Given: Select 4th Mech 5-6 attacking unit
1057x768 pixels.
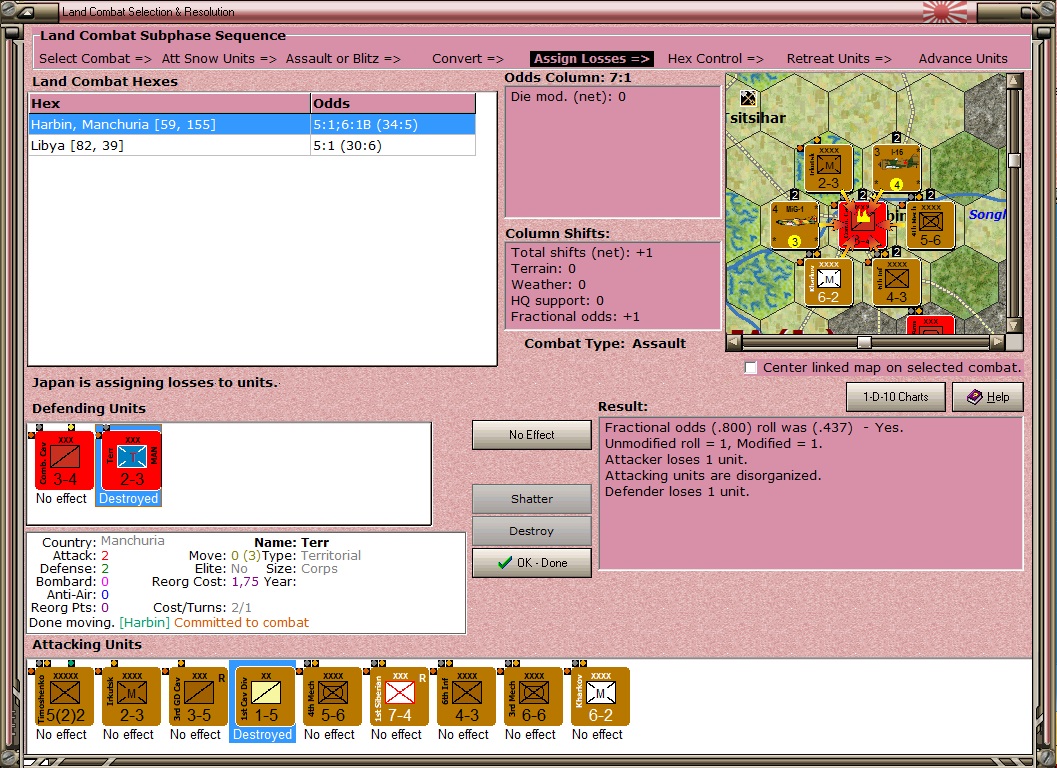Looking at the screenshot, I should (332, 697).
